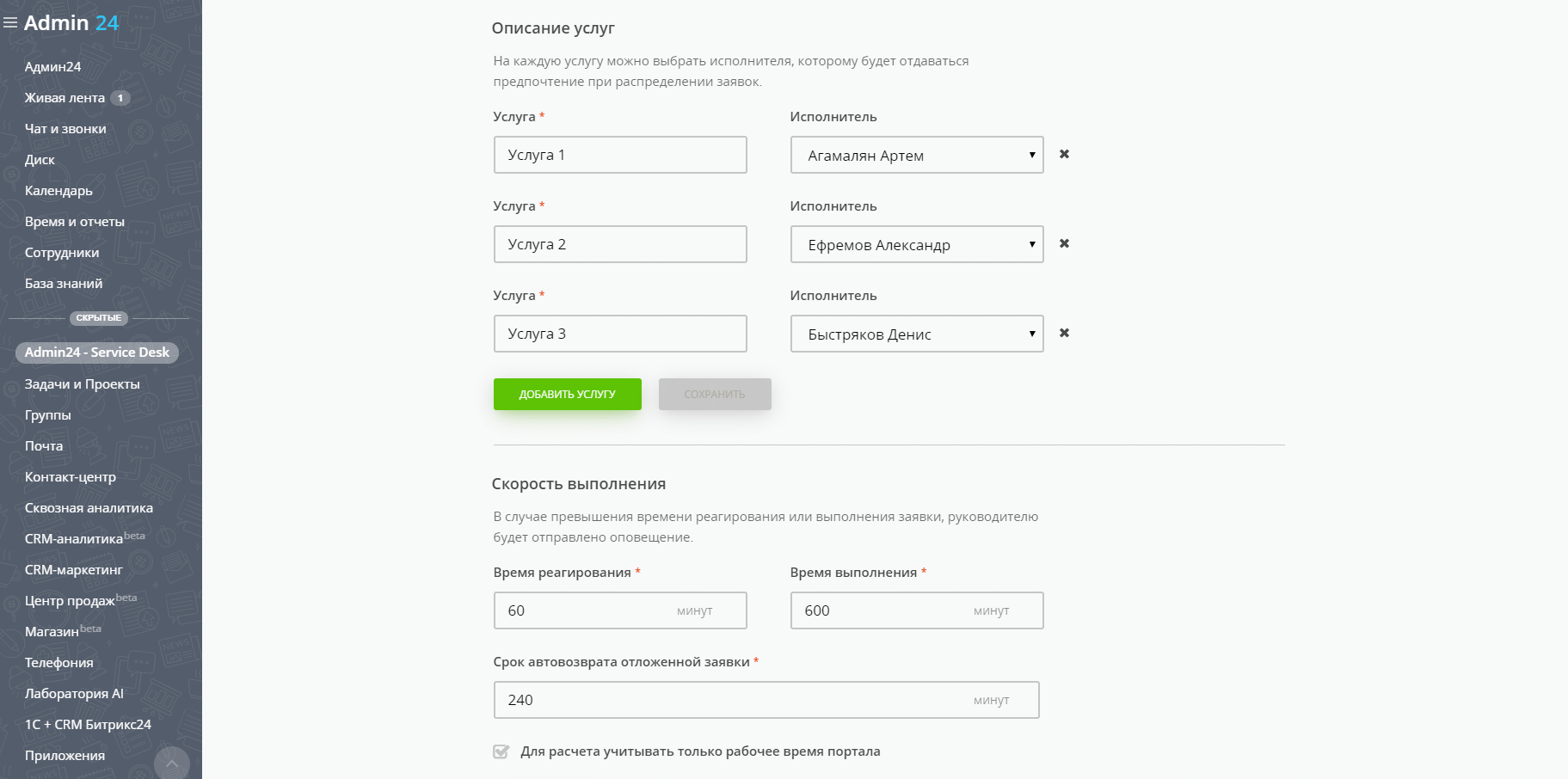Image resolution: width=1568 pixels, height=779 pixels.
Task: Go to CRM-маркетинг in the sidebar menu
Action: coord(73,570)
